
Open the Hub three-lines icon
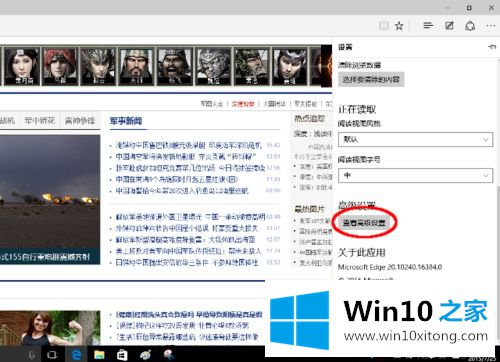(428, 25)
